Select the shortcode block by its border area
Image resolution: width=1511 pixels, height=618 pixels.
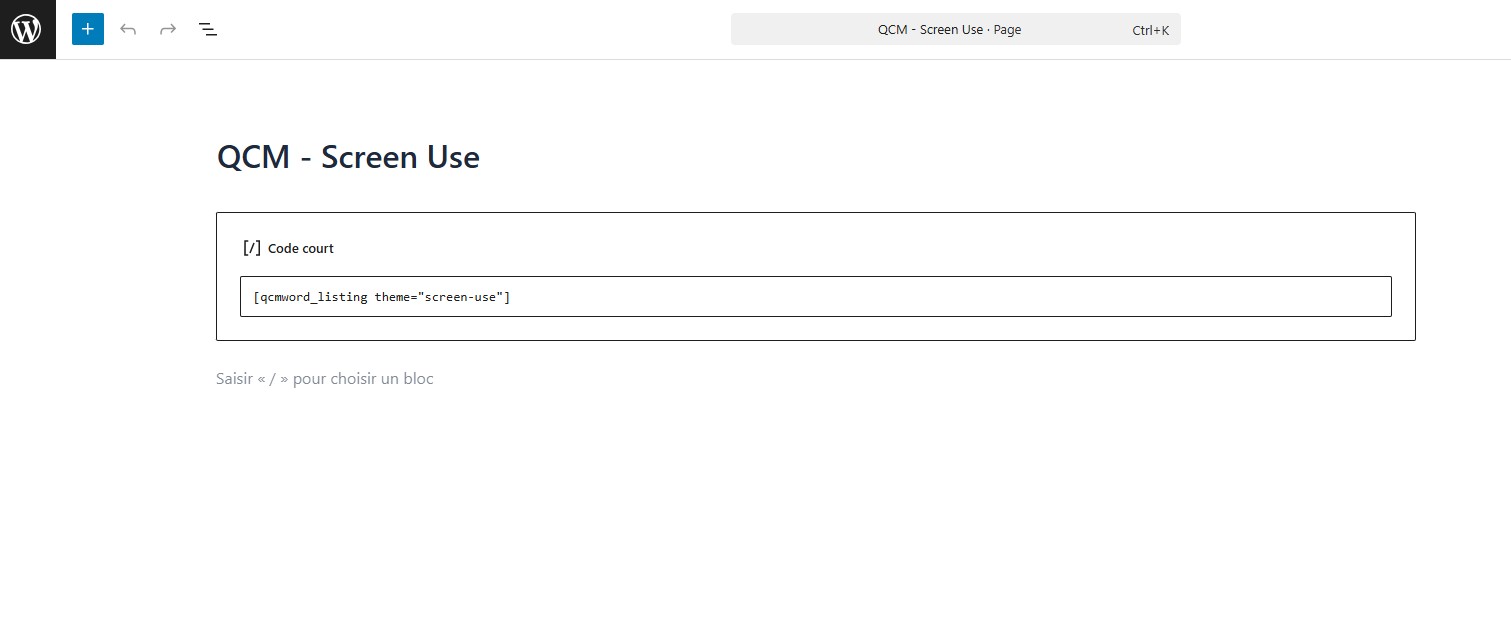815,329
